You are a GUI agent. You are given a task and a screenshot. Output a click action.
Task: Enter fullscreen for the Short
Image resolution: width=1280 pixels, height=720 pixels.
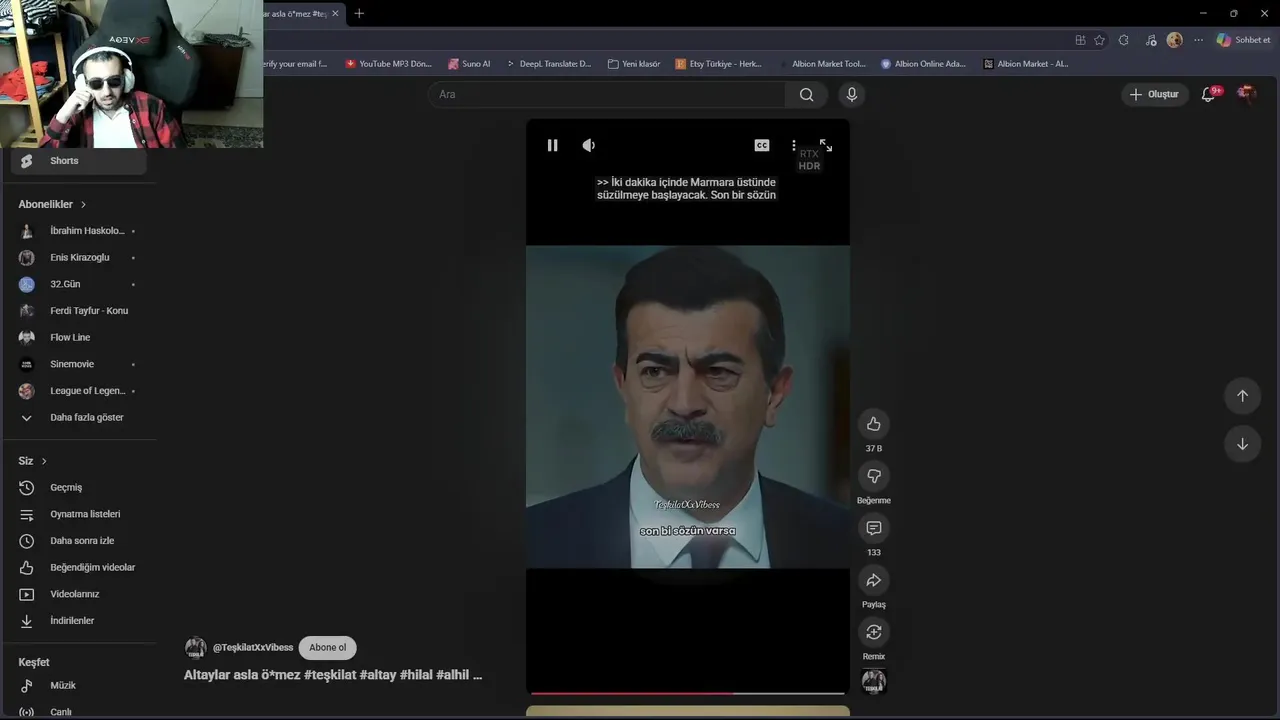[826, 145]
